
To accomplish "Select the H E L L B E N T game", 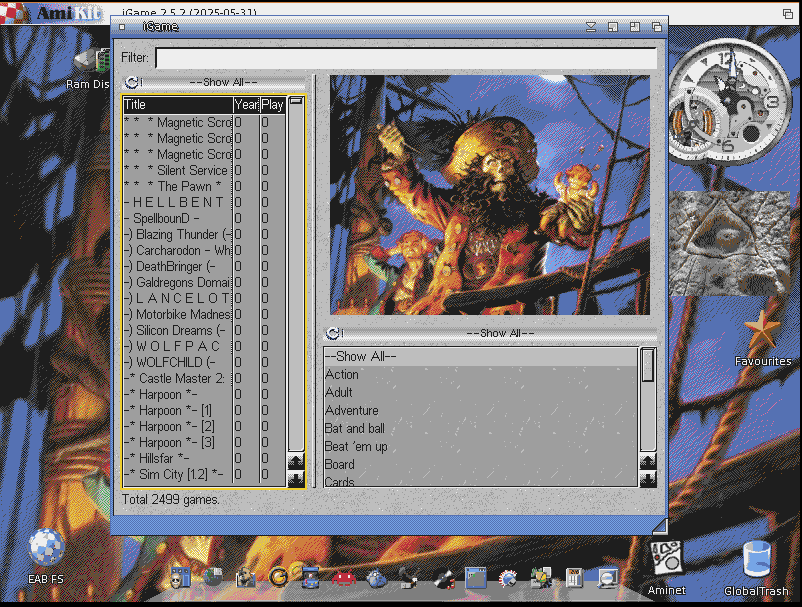I will pos(205,203).
